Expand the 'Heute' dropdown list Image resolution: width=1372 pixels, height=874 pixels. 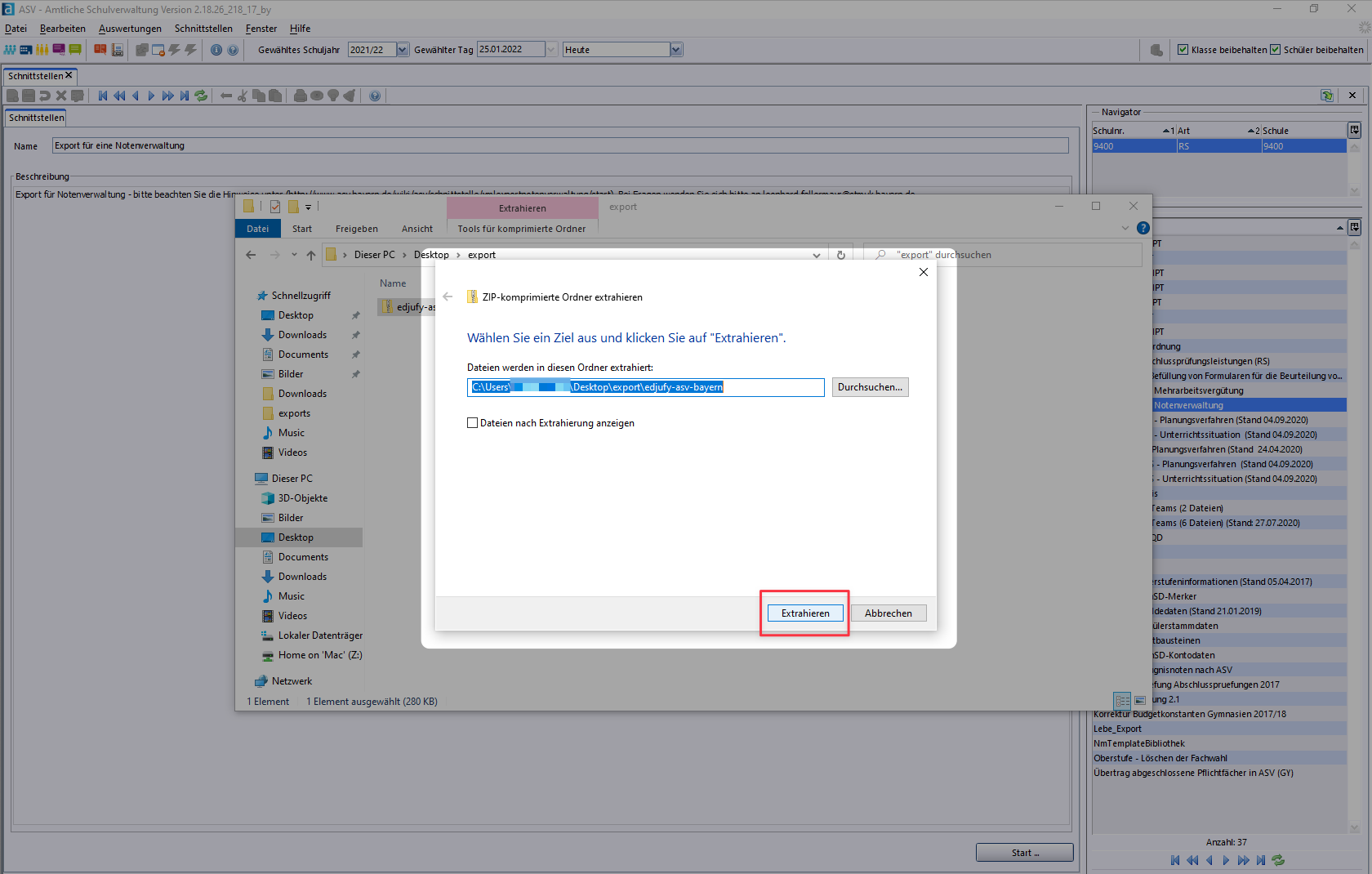click(x=675, y=50)
